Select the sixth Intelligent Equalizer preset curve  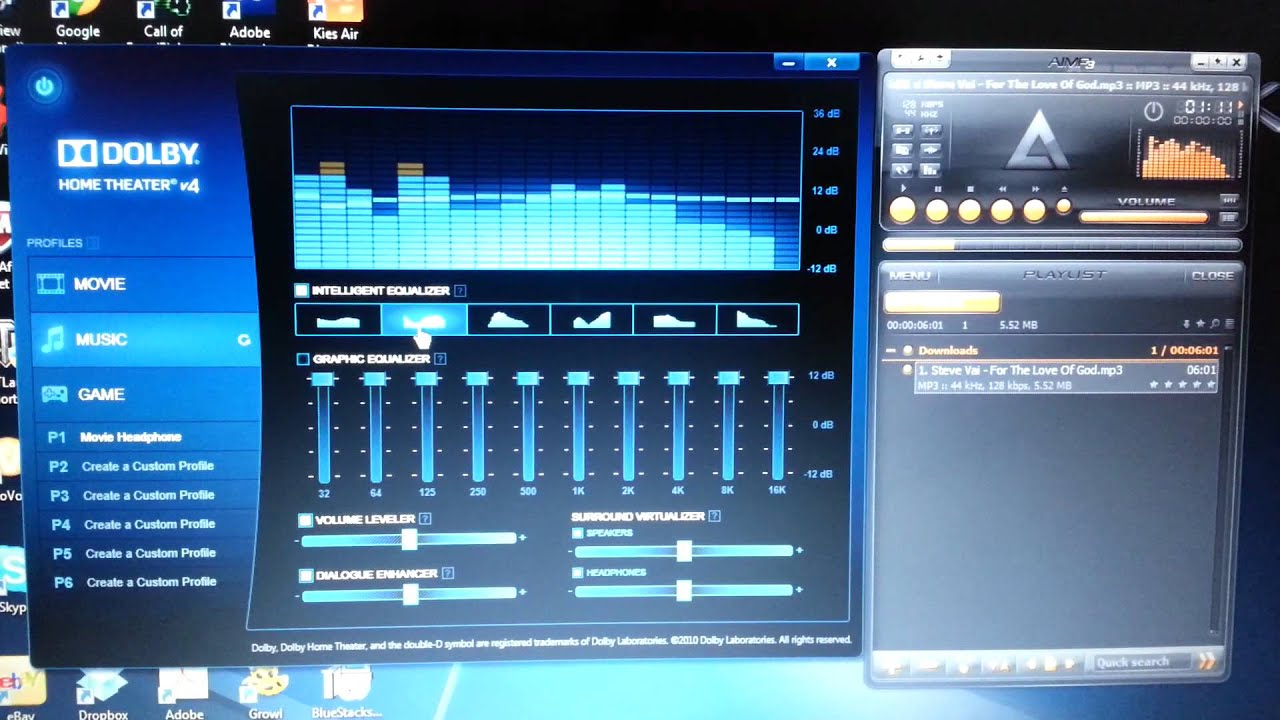click(x=757, y=320)
